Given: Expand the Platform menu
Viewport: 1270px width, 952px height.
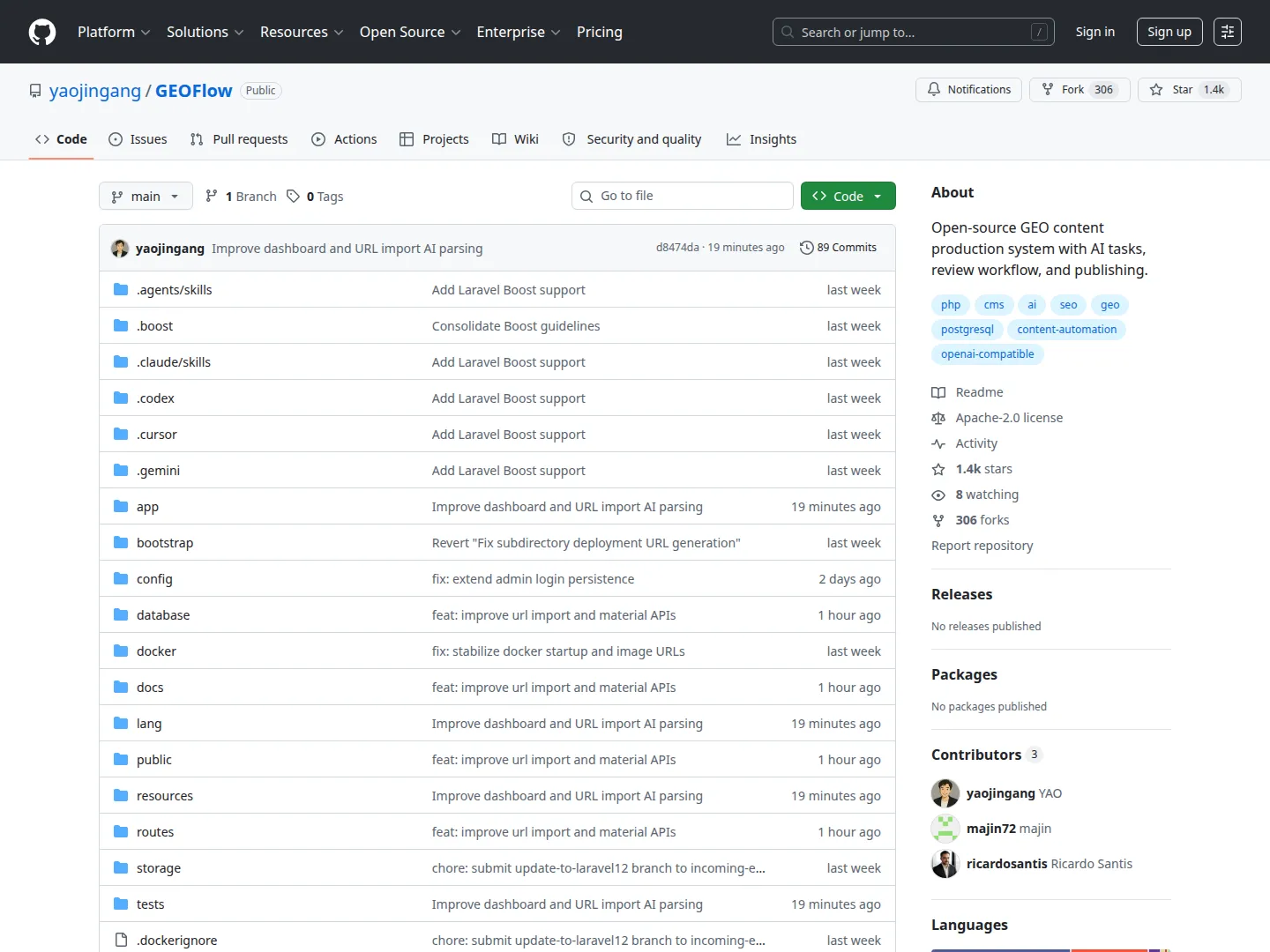Looking at the screenshot, I should [114, 32].
